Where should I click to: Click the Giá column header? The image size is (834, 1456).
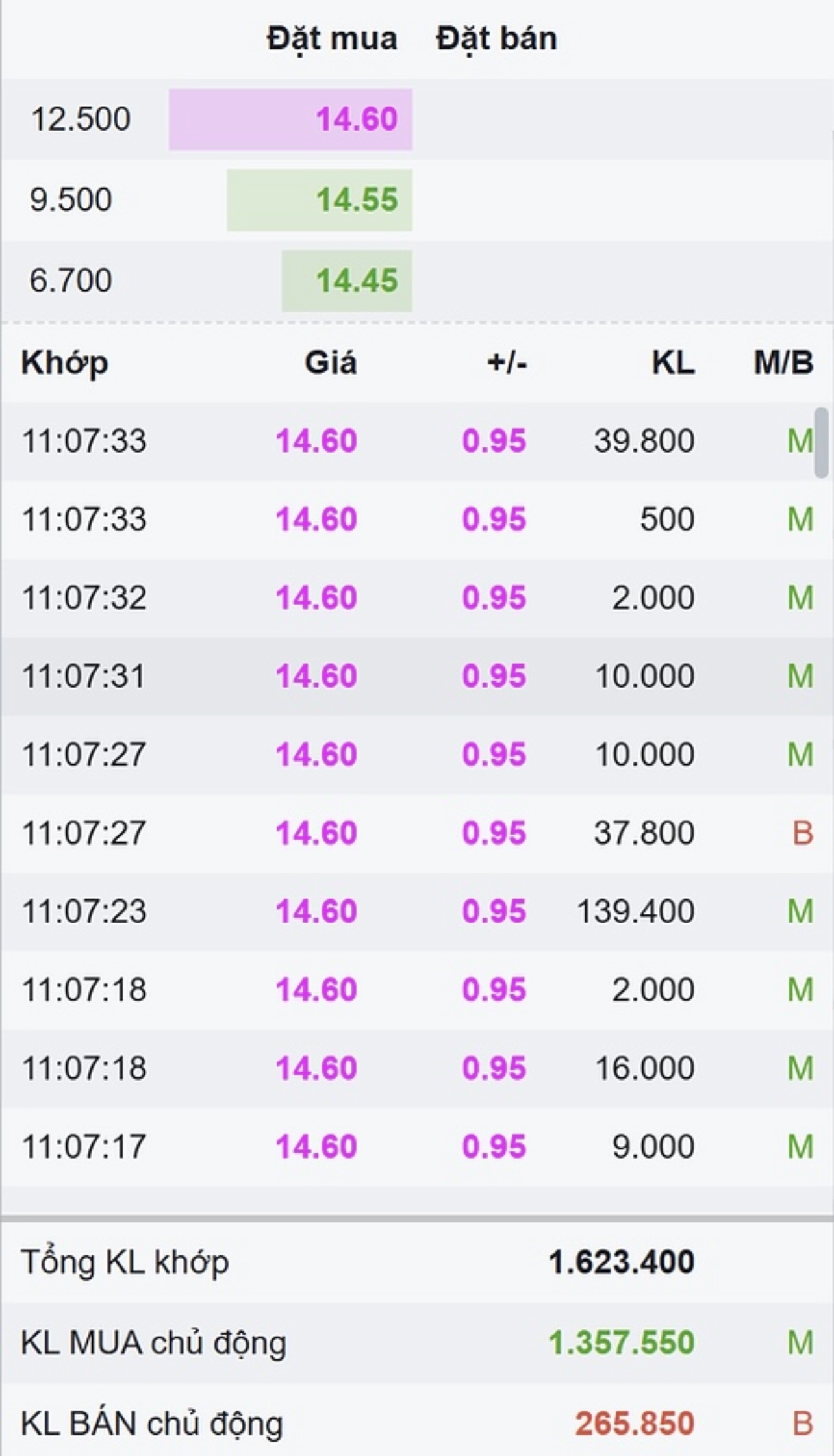pyautogui.click(x=331, y=362)
